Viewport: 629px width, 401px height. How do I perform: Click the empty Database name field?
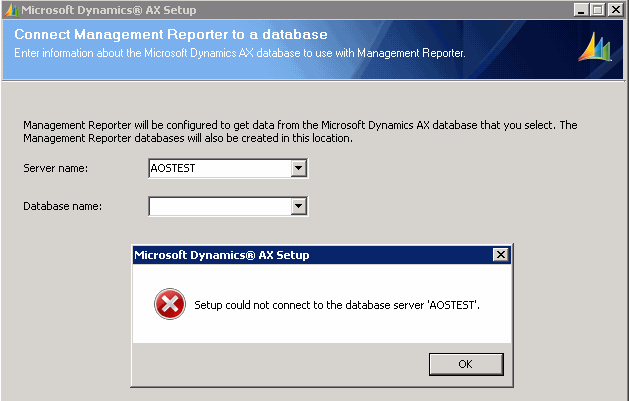[x=218, y=206]
